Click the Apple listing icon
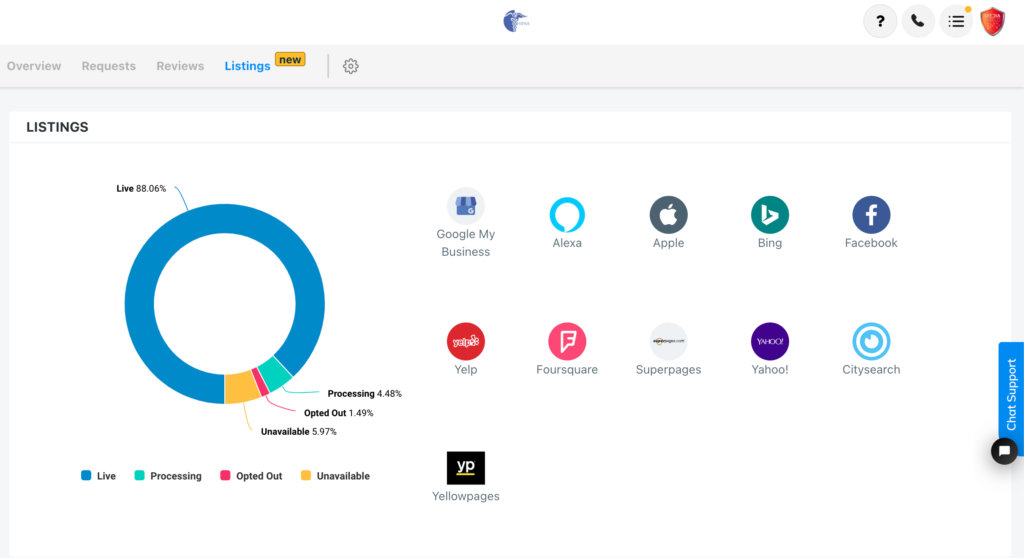1024x558 pixels. coord(668,215)
